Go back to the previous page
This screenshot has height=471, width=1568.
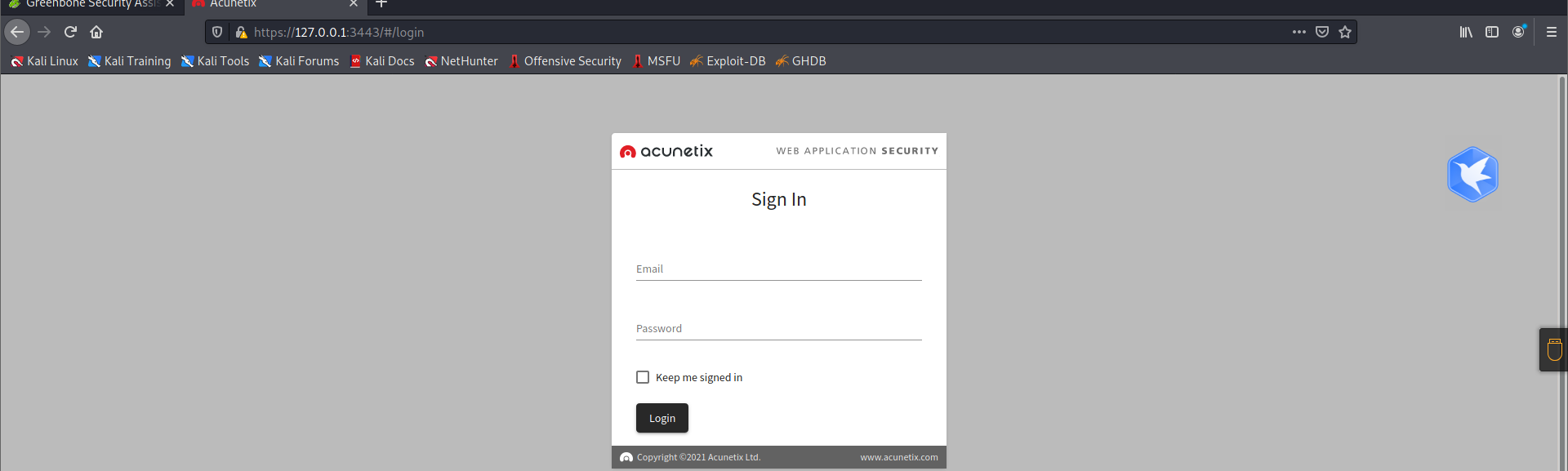point(17,32)
